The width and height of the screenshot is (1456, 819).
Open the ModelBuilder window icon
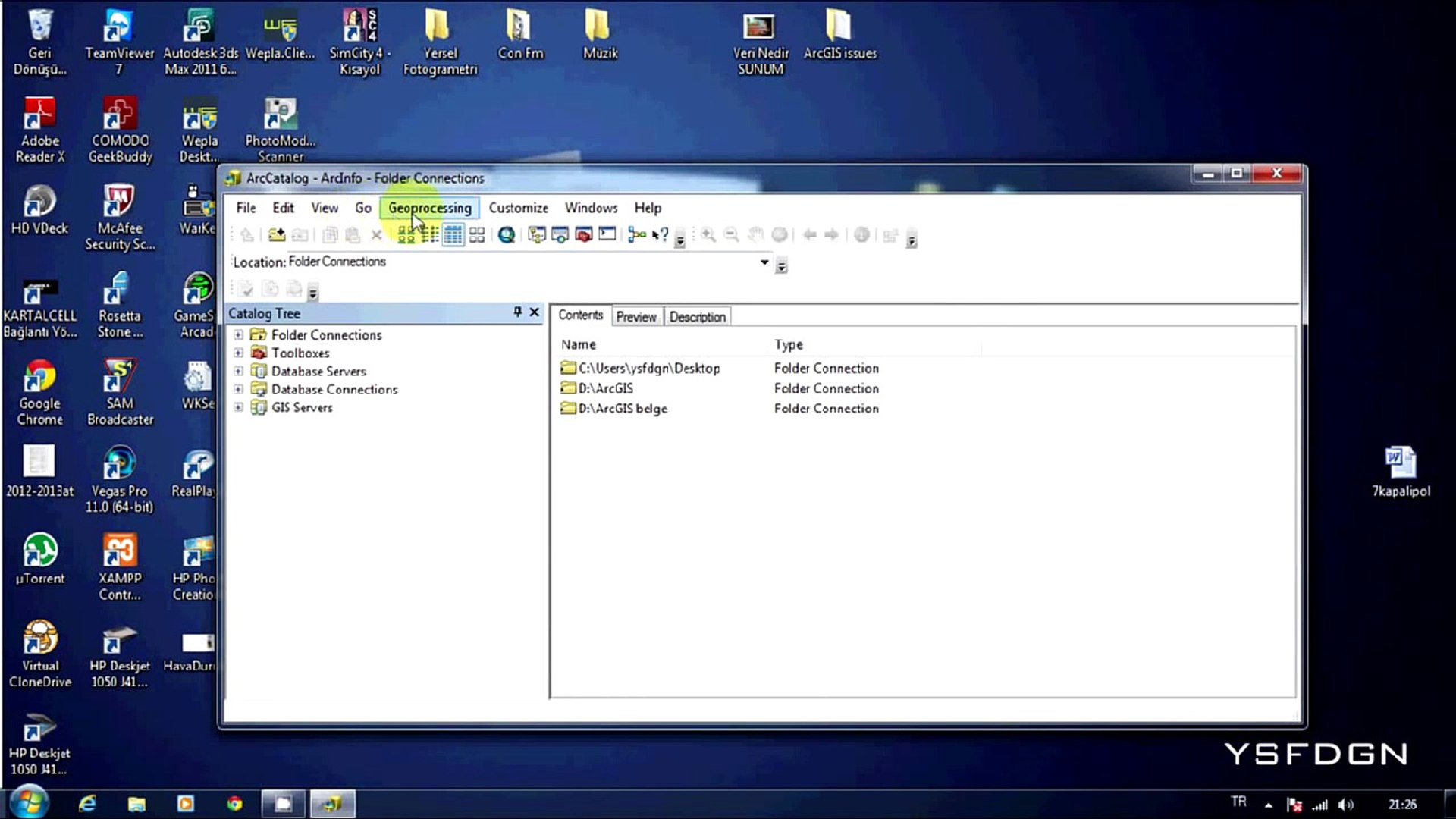click(636, 235)
